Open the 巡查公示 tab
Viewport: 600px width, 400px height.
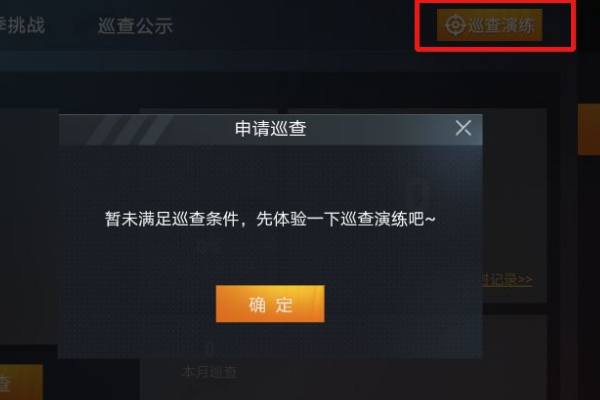(135, 26)
